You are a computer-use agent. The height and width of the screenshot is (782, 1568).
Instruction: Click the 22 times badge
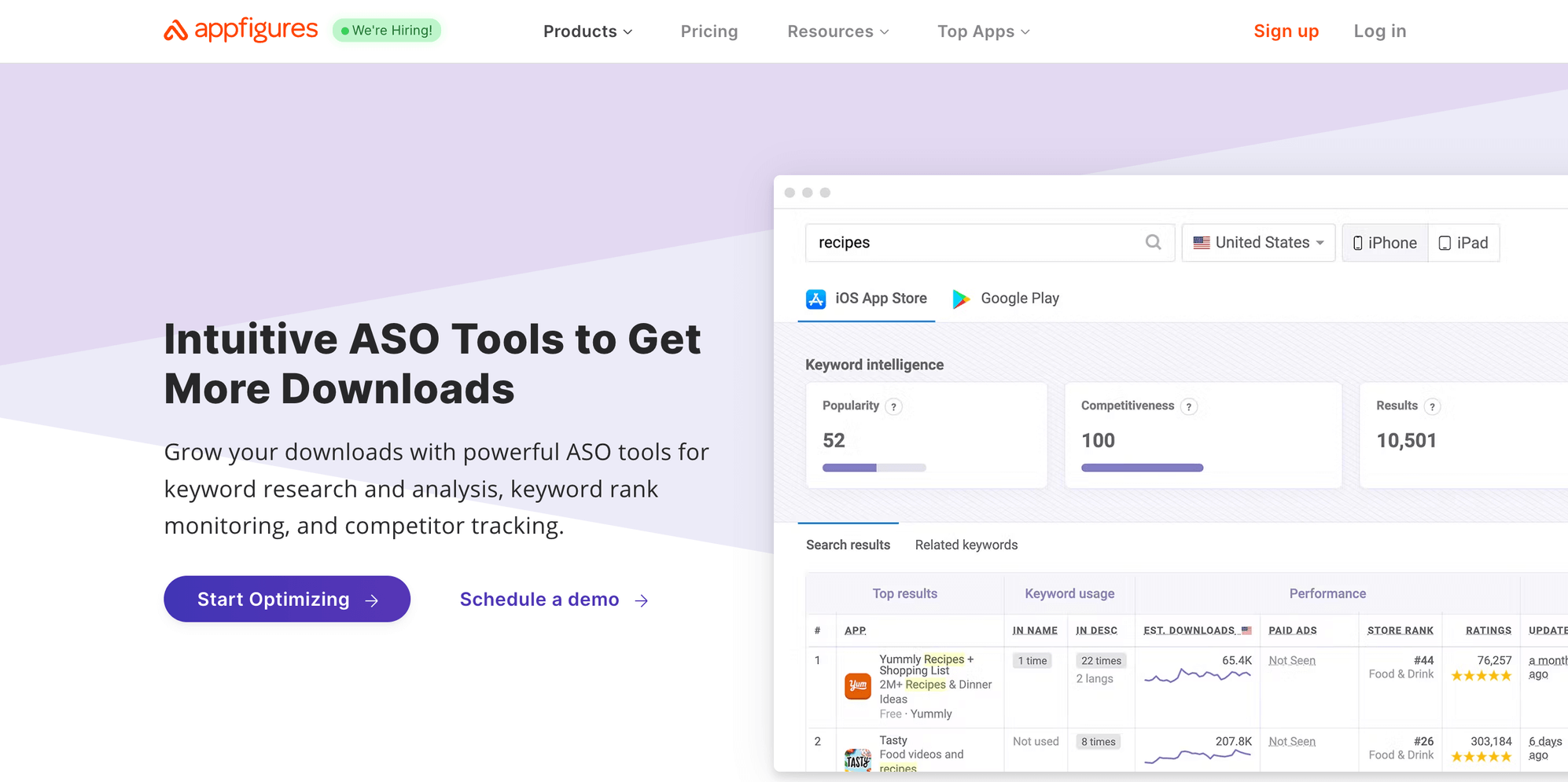point(1101,661)
